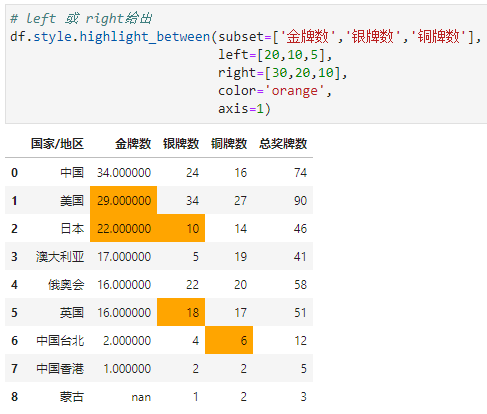Click the orange highlighted cell 22.000000
487x414 pixels.
point(123,228)
